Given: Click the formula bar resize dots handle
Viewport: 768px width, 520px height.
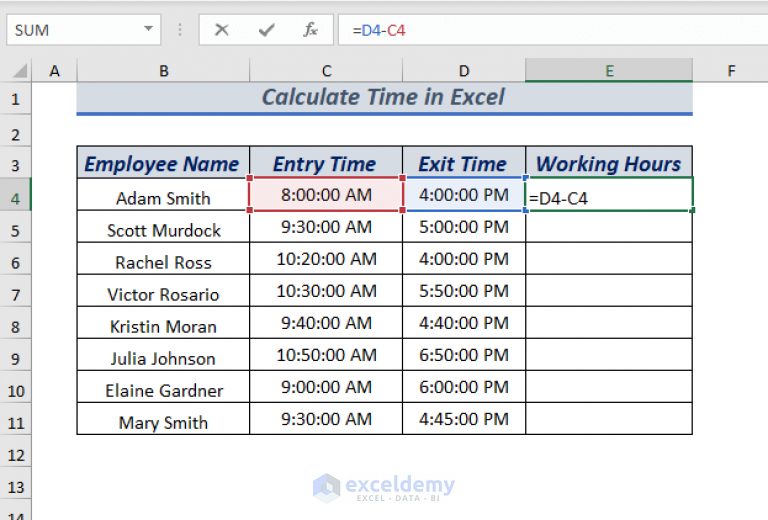Looking at the screenshot, I should [x=180, y=30].
